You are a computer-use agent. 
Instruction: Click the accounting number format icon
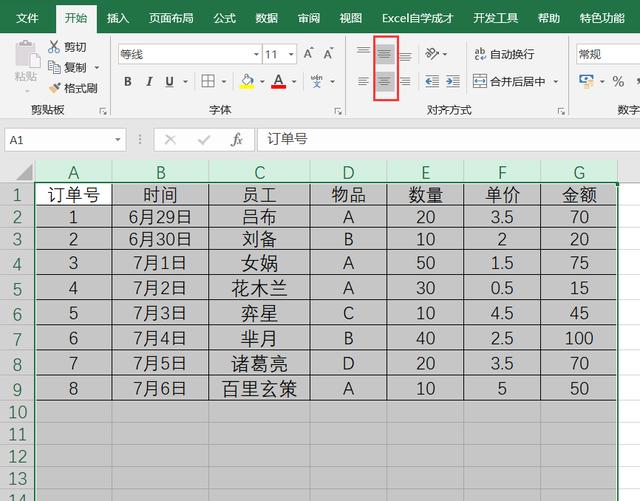587,81
